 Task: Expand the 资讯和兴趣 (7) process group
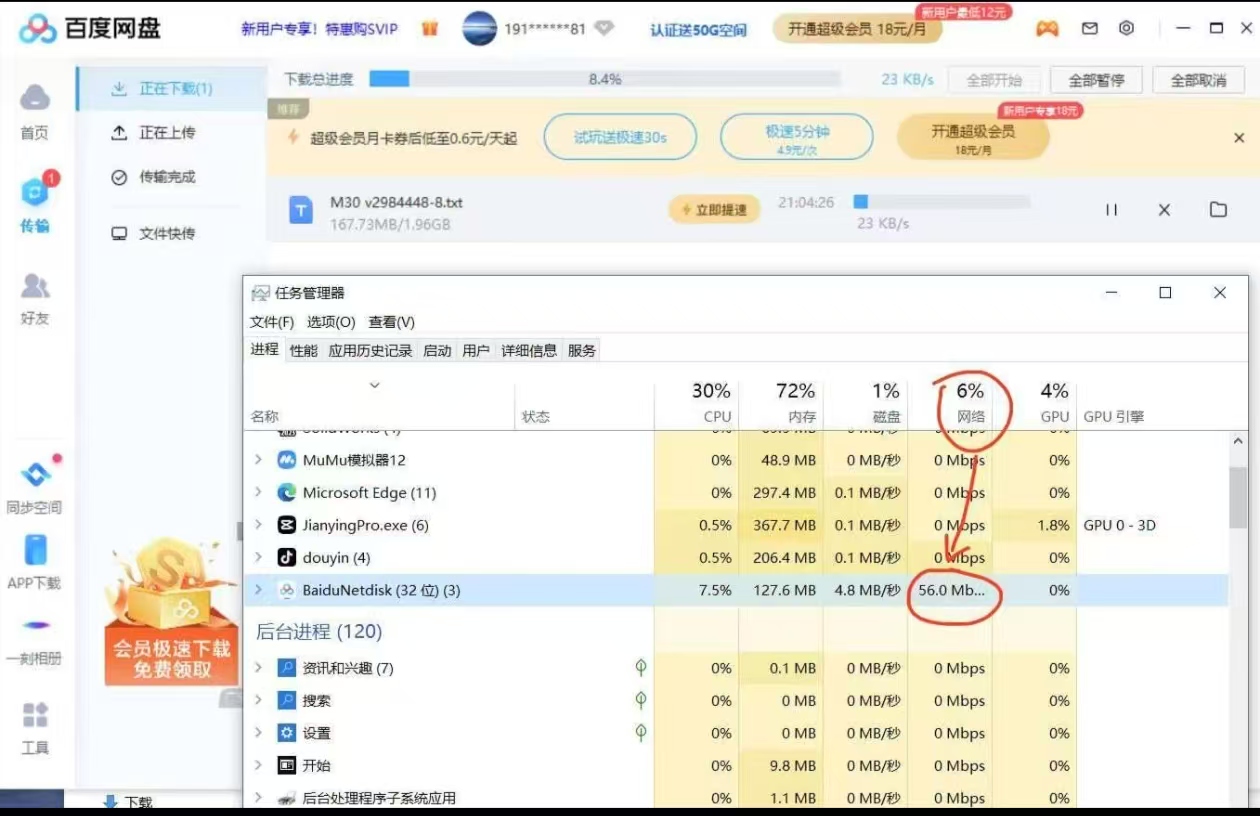[x=258, y=668]
